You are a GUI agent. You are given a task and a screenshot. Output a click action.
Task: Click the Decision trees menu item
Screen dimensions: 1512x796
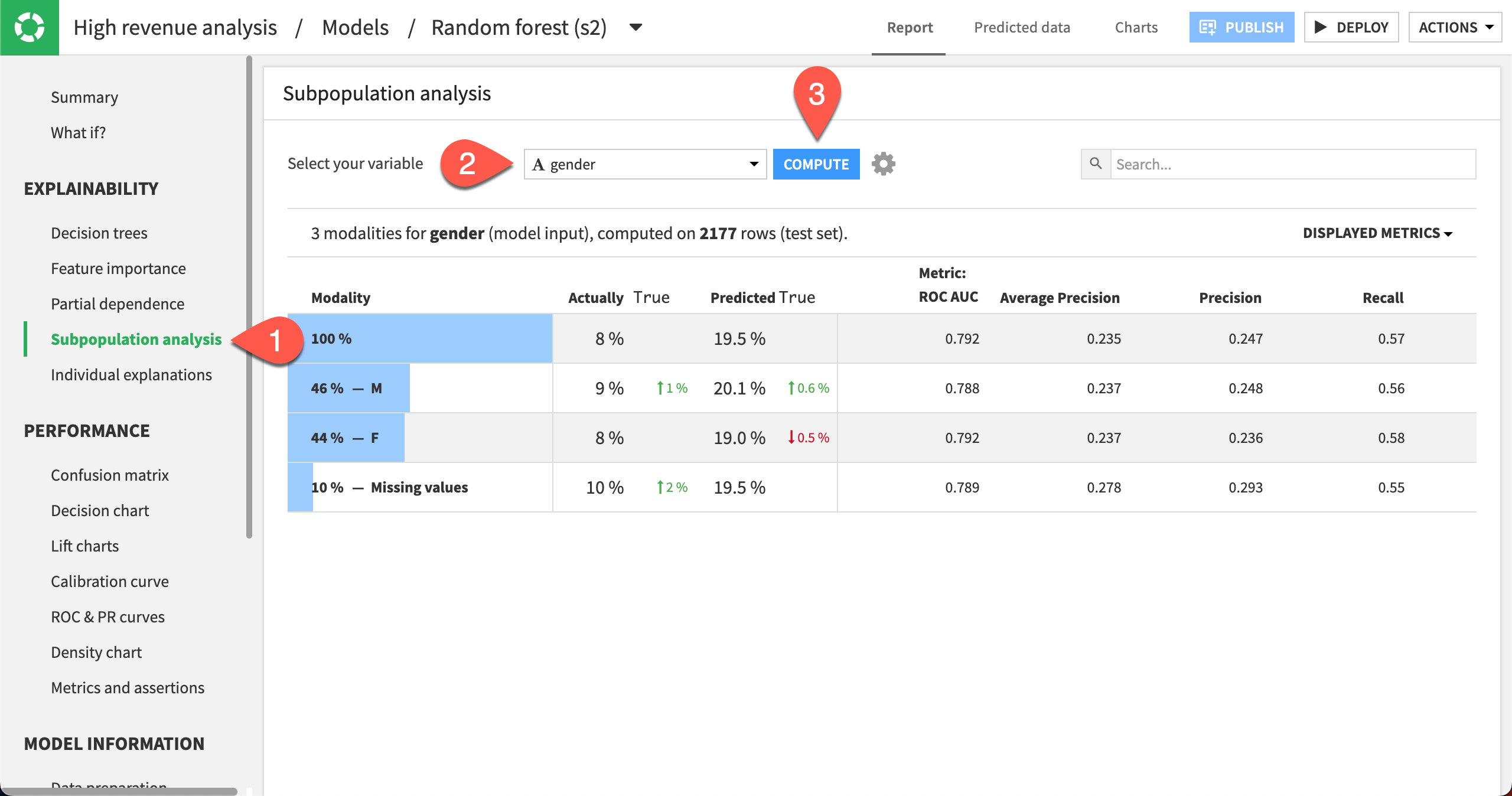pyautogui.click(x=100, y=232)
